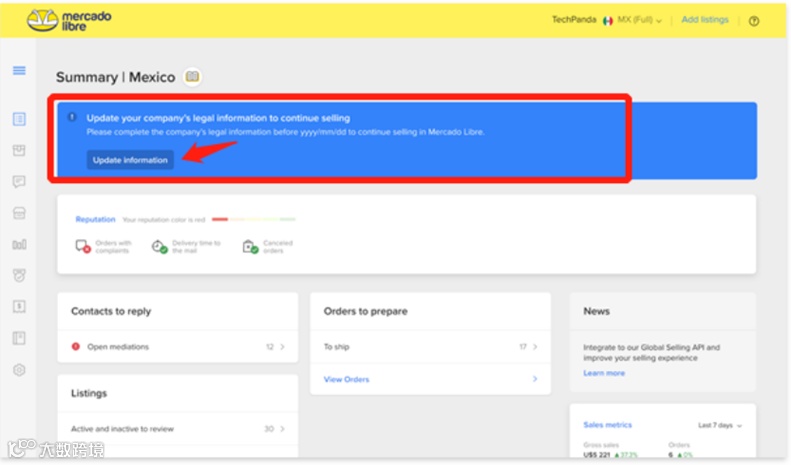
Task: Click Delivery time to the mail label
Action: pyautogui.click(x=196, y=247)
